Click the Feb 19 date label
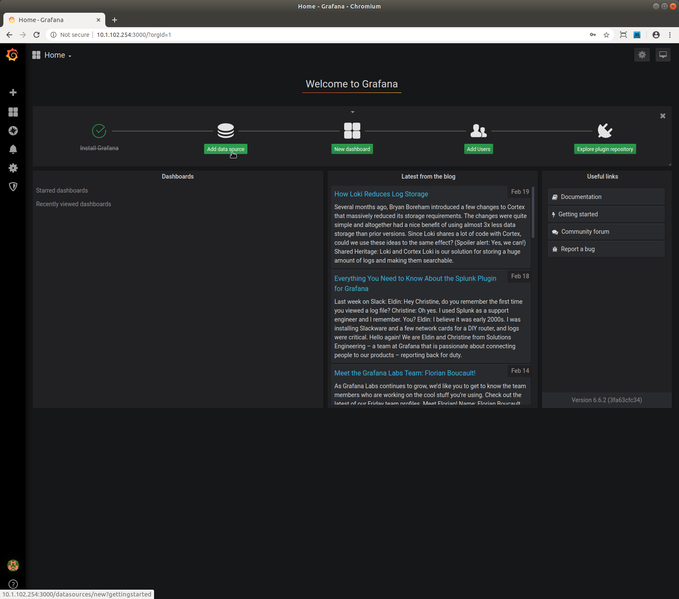679x599 pixels. 520,191
